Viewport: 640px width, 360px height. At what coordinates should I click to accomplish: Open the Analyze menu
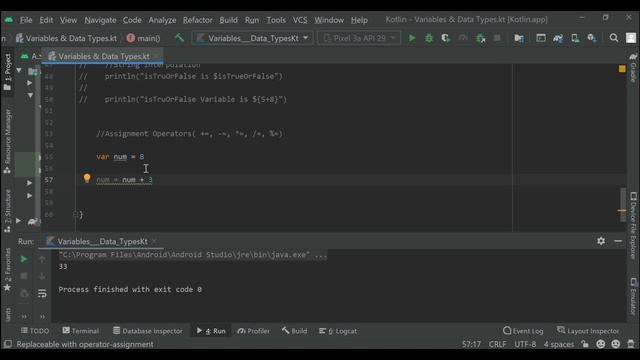point(162,20)
